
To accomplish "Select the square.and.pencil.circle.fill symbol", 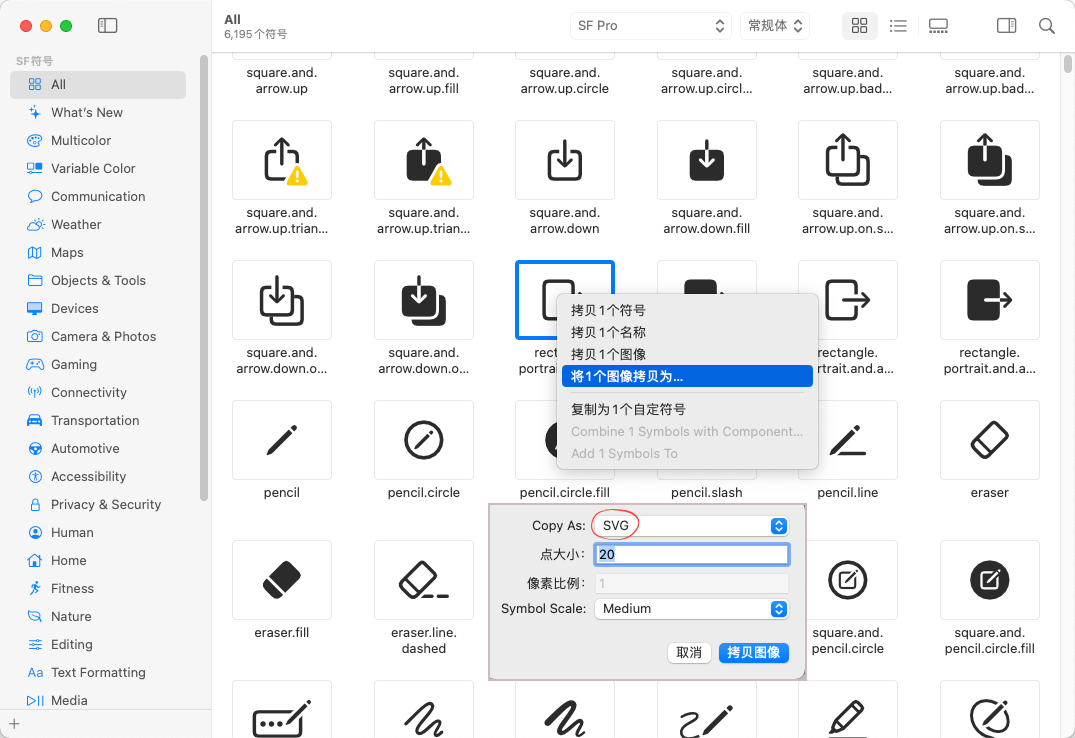I will [x=989, y=580].
